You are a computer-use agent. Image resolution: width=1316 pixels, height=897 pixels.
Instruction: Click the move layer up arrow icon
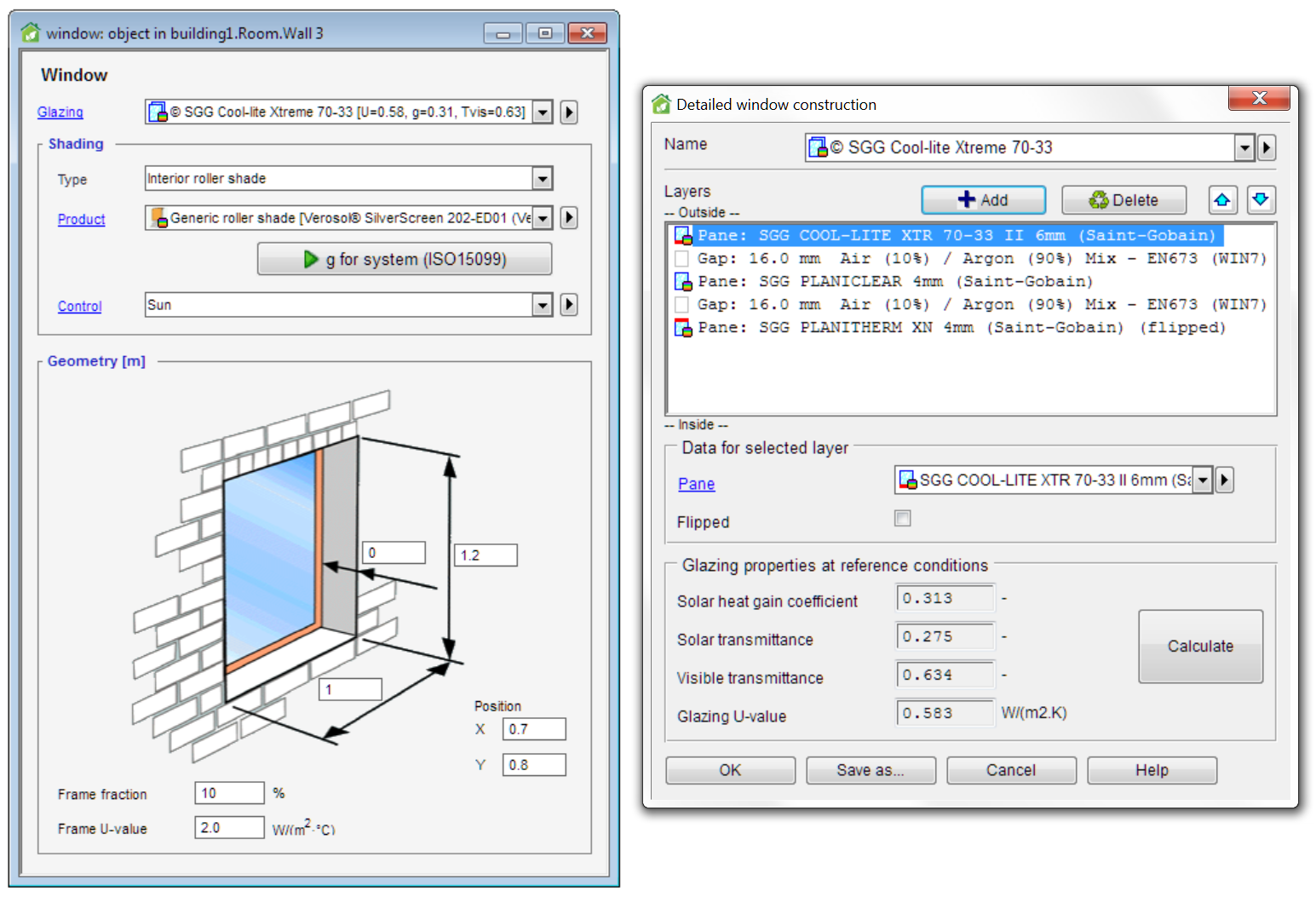(x=1222, y=200)
